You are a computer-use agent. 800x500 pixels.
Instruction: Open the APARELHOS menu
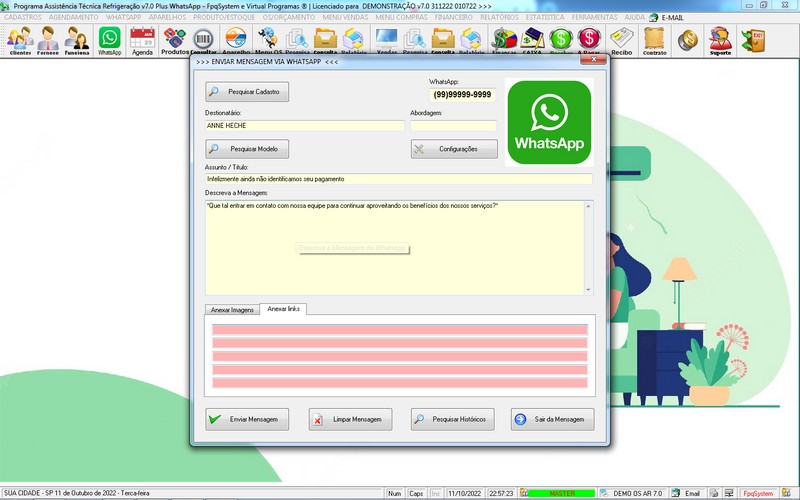167,17
